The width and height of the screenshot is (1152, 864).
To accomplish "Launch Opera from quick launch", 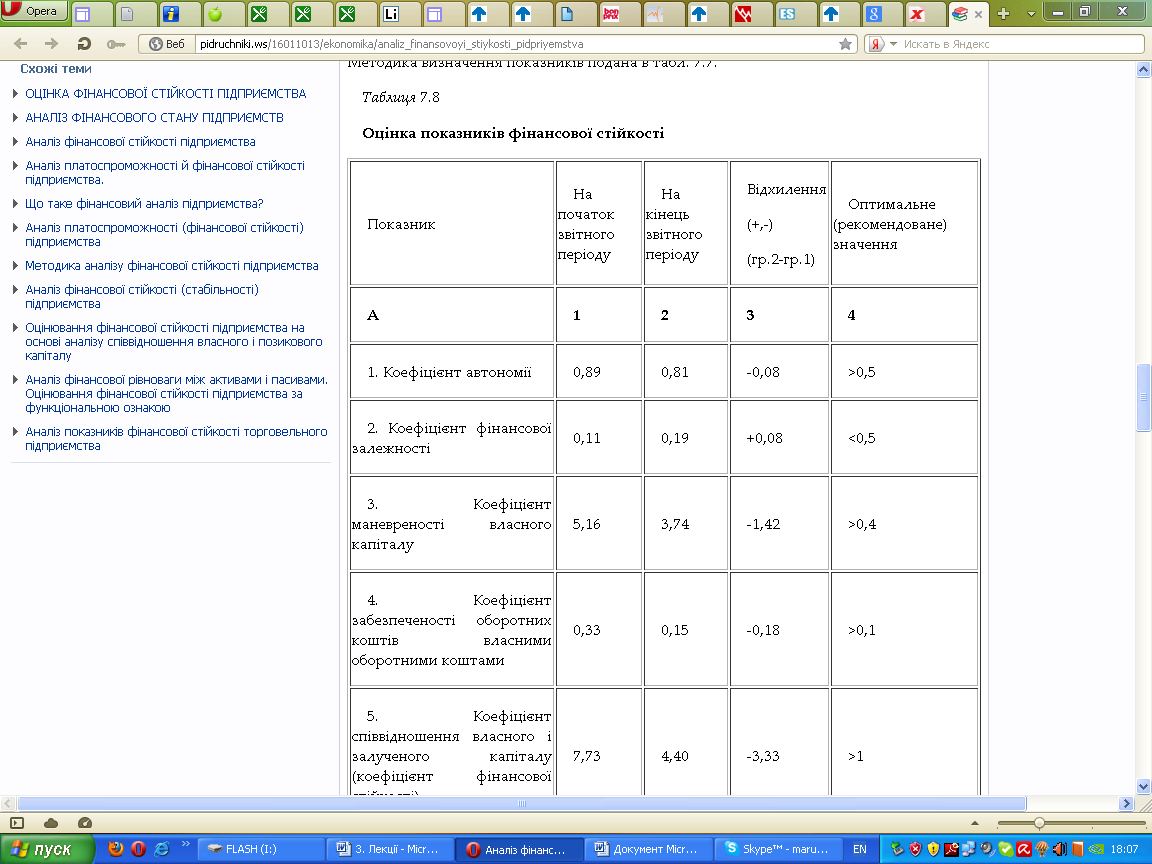I will [138, 849].
